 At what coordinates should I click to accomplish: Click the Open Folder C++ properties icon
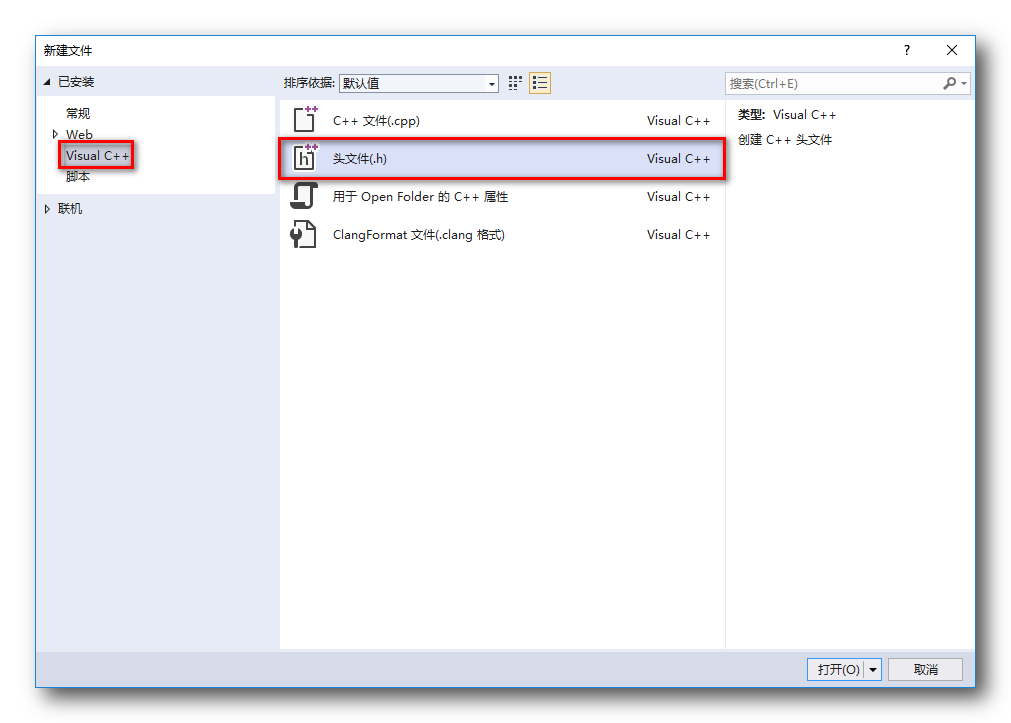click(304, 195)
